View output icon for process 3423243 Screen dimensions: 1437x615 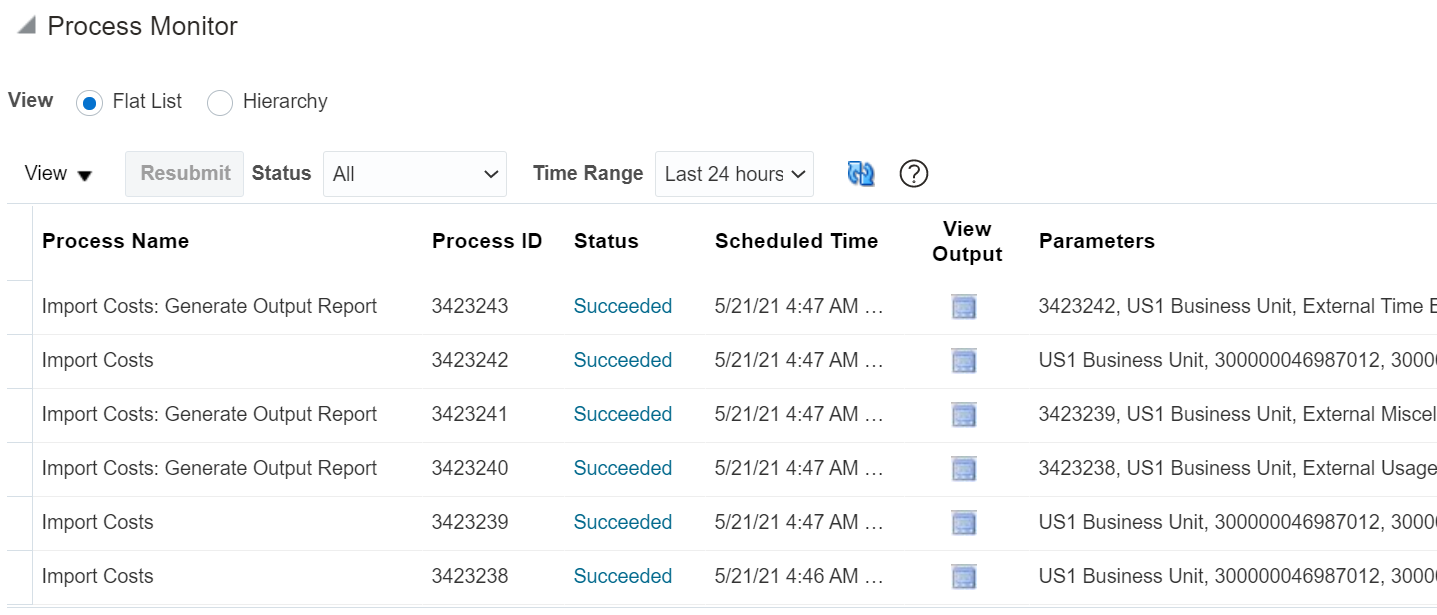pyautogui.click(x=964, y=307)
